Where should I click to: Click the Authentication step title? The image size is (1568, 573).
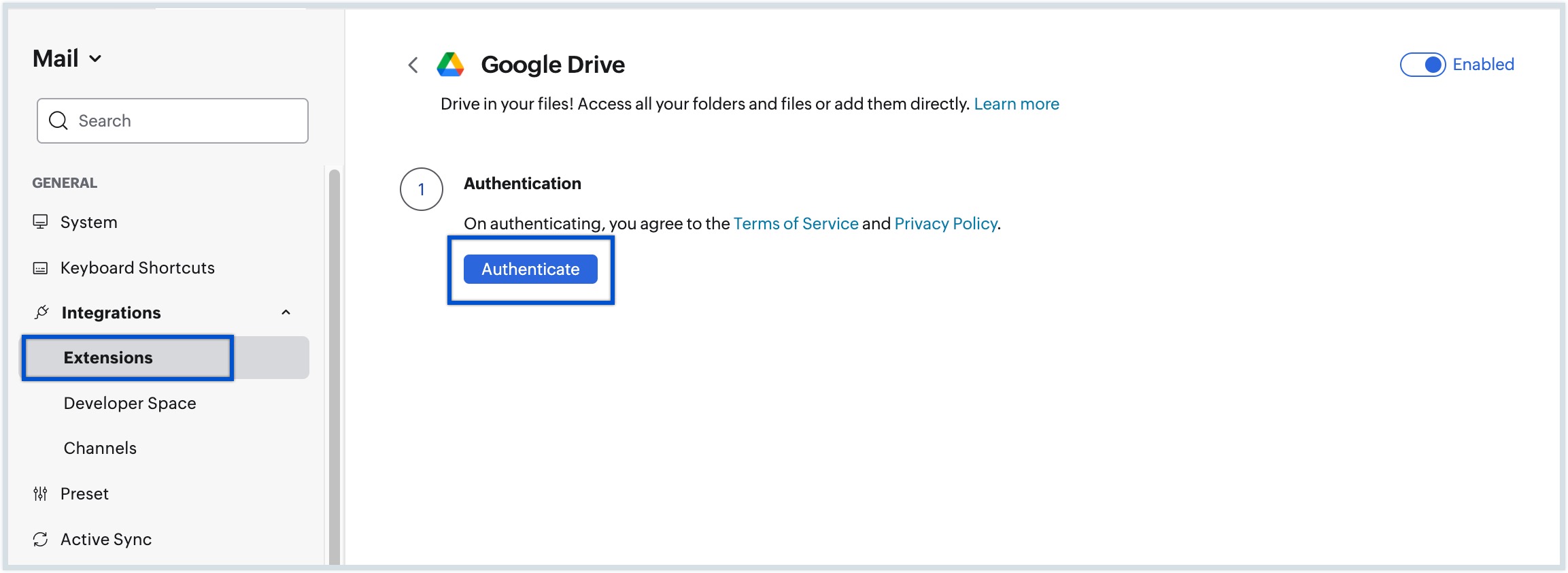(522, 184)
